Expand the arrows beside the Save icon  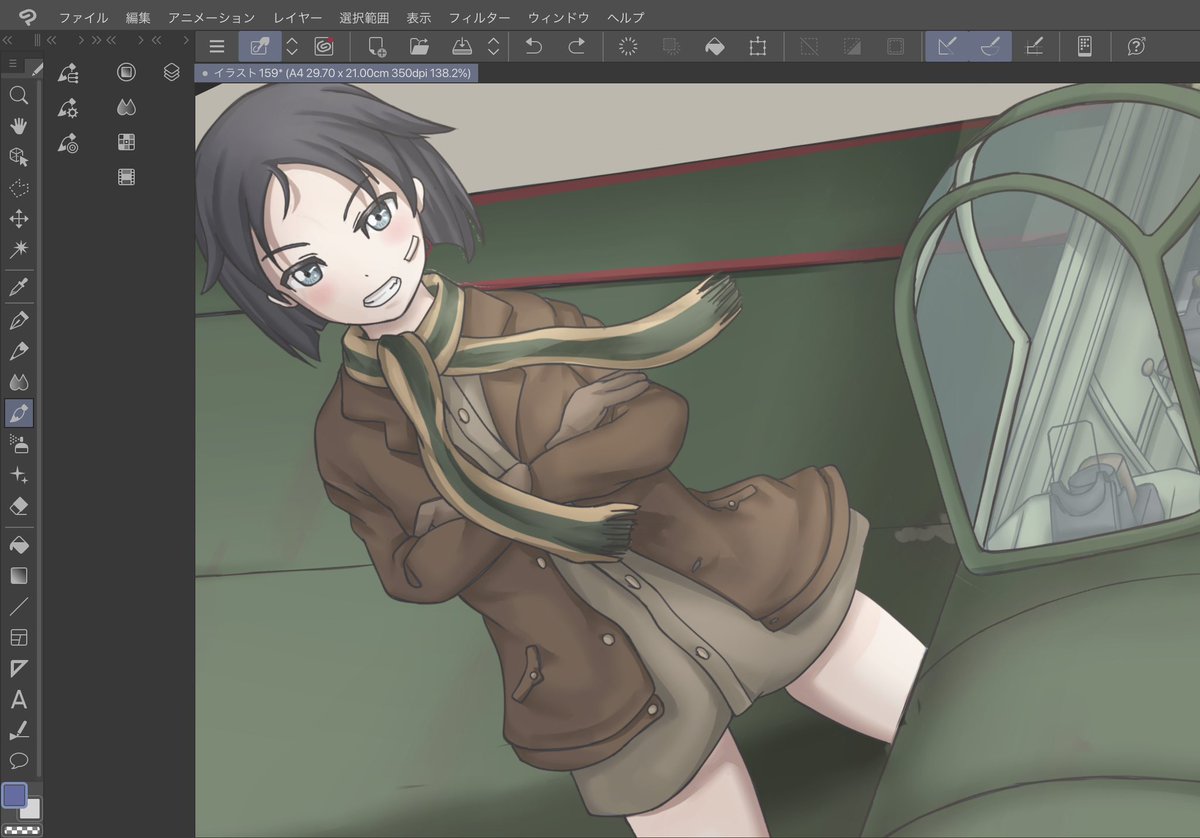[493, 46]
